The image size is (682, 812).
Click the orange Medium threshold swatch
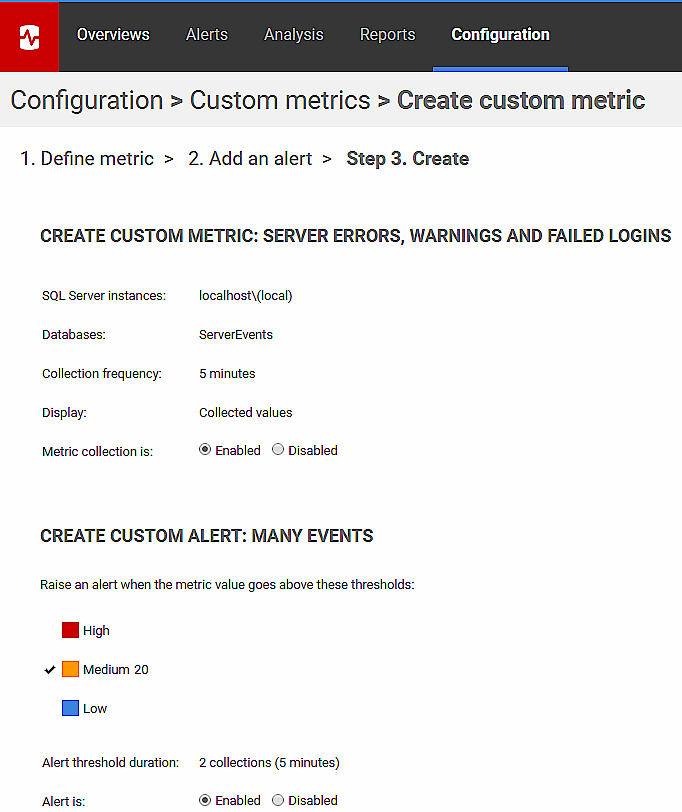click(x=70, y=669)
